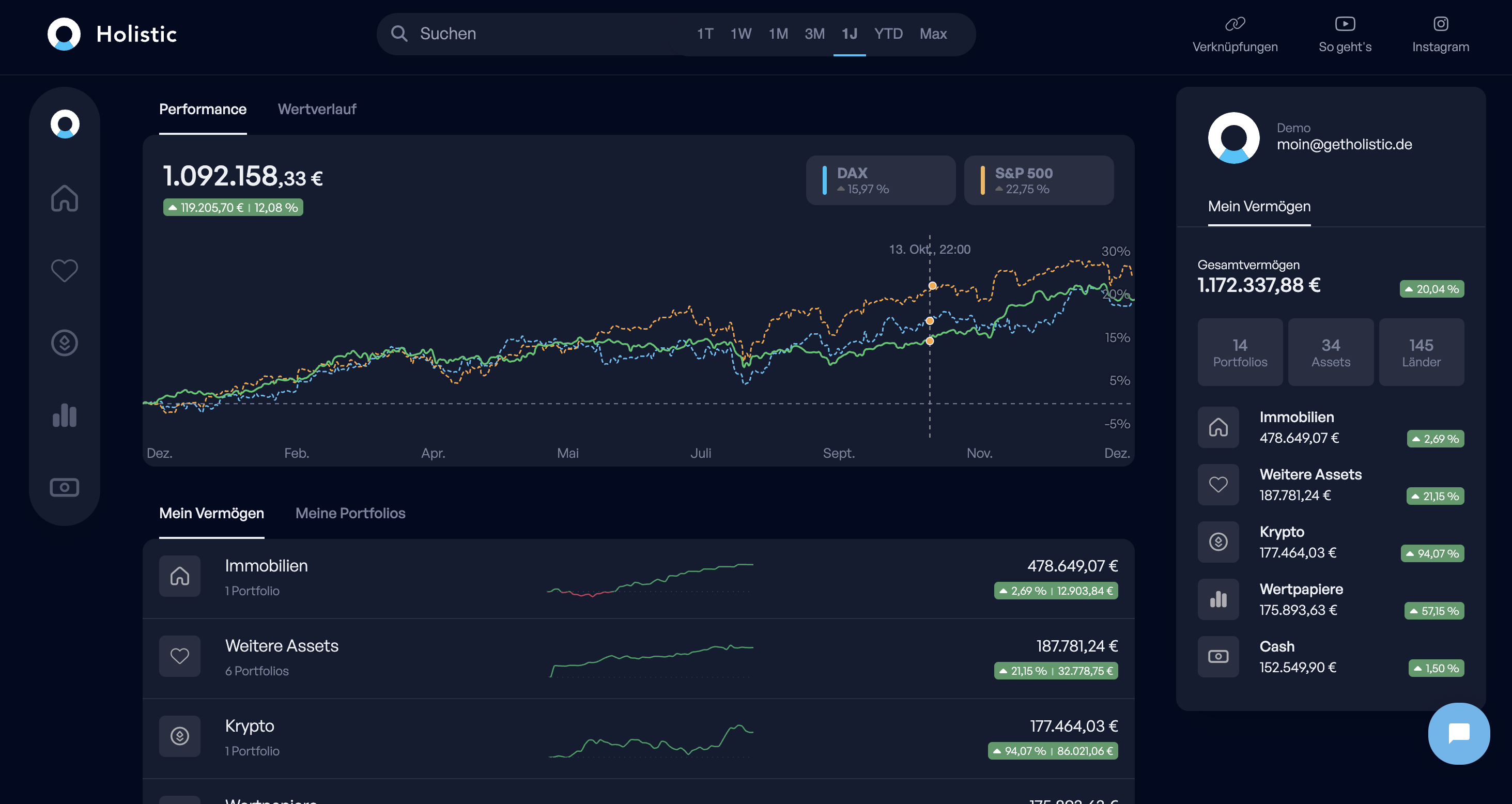Open sidebar heart Weitere Assets icon
The width and height of the screenshot is (1512, 804).
click(65, 271)
